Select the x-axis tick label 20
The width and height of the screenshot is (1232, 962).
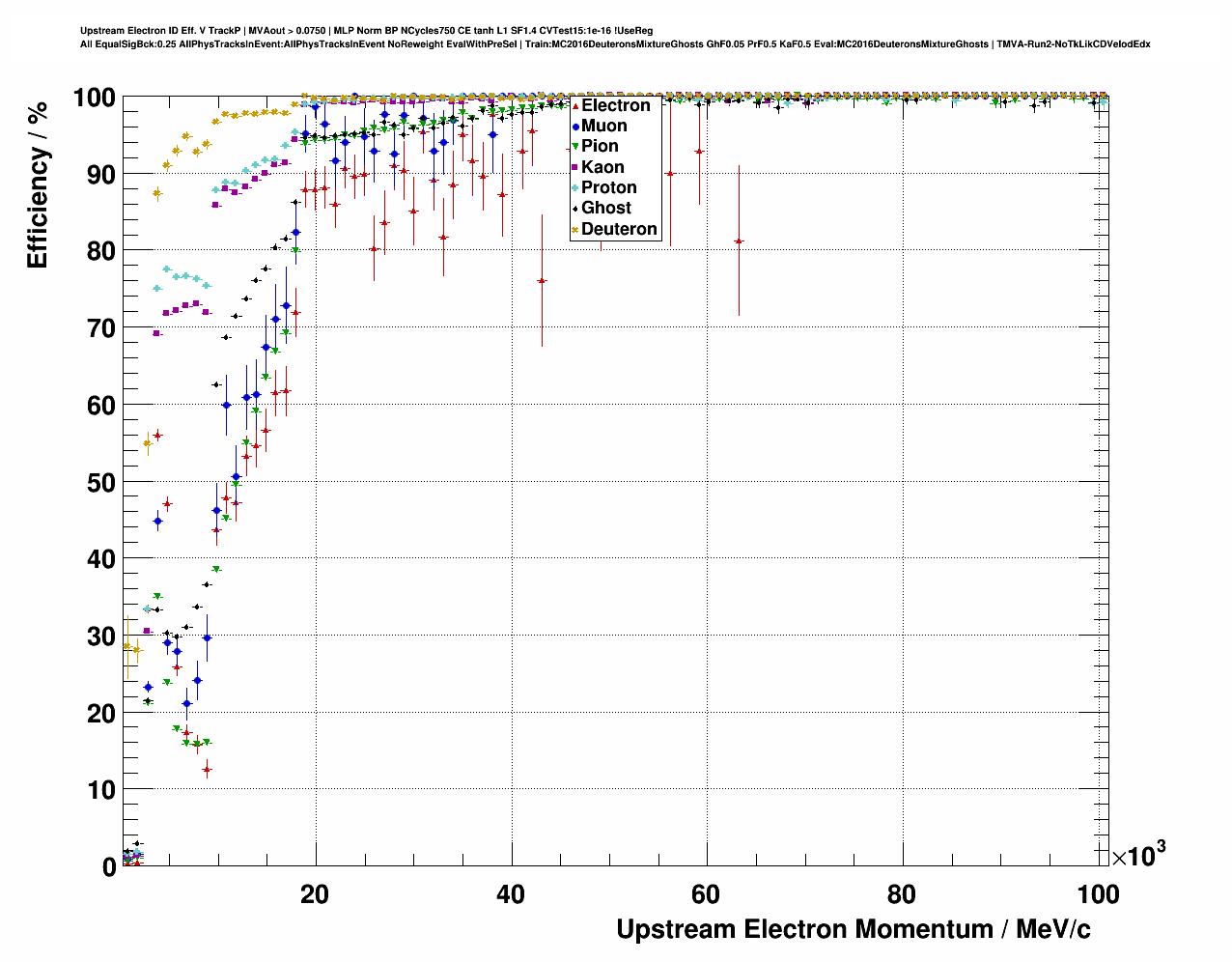click(x=315, y=894)
